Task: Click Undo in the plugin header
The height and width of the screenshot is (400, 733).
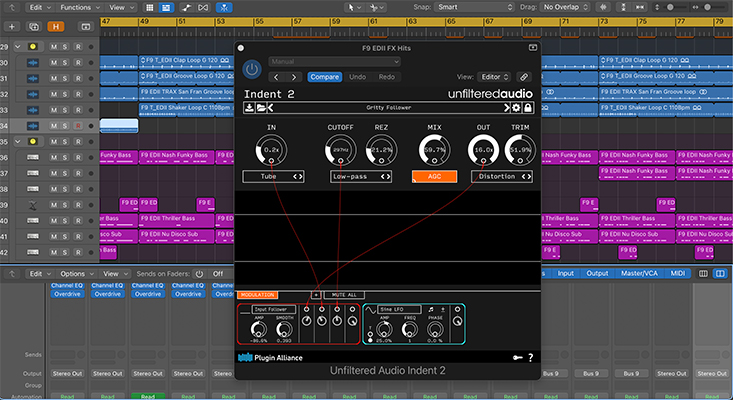Action: click(x=358, y=77)
